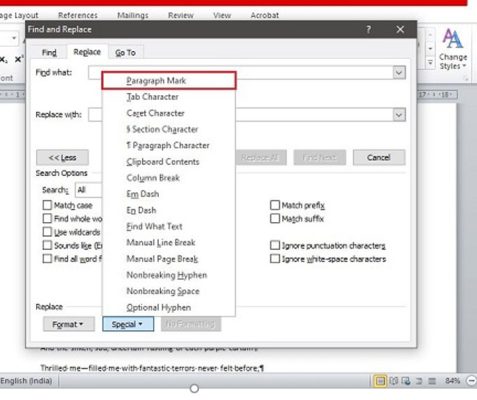477x400 pixels.
Task: Enable the Match prefix checkbox
Action: (x=275, y=205)
